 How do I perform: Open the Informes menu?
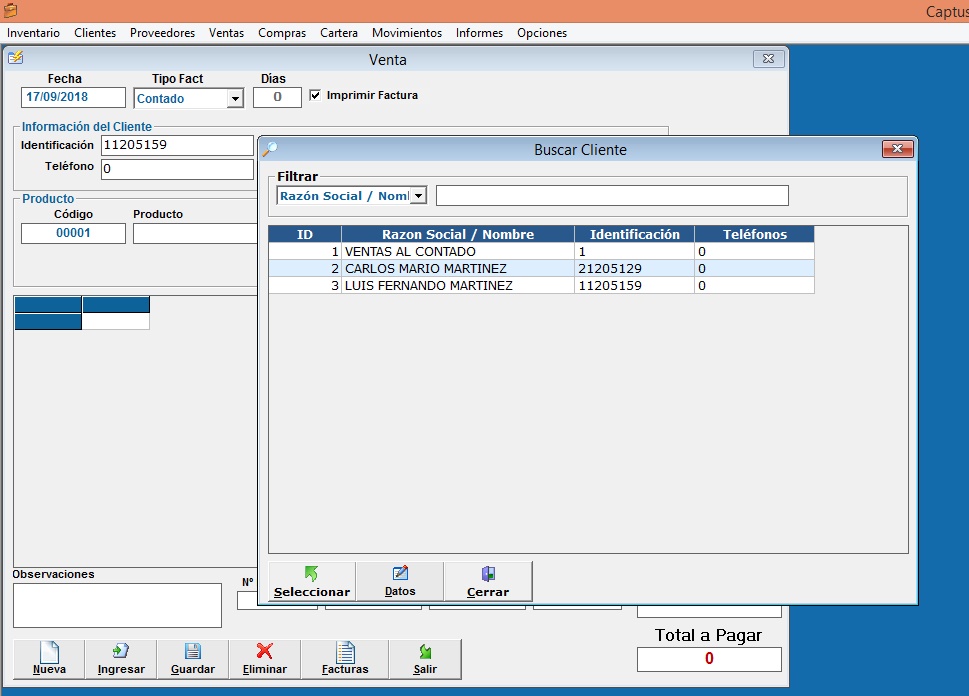pyautogui.click(x=479, y=33)
